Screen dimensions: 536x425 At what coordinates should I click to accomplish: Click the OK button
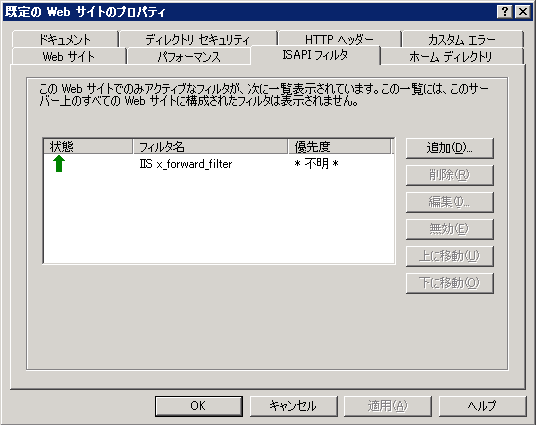(199, 406)
